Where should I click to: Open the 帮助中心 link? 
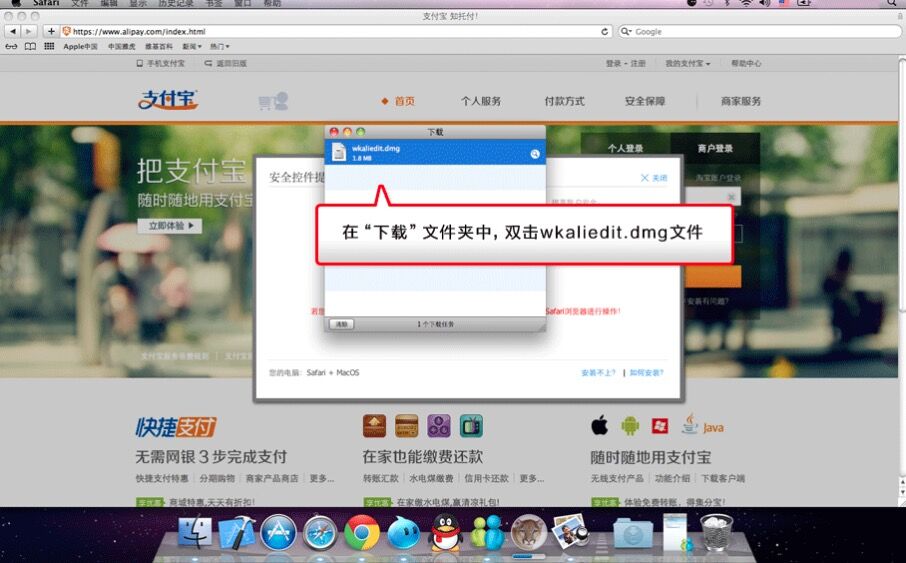tap(747, 64)
